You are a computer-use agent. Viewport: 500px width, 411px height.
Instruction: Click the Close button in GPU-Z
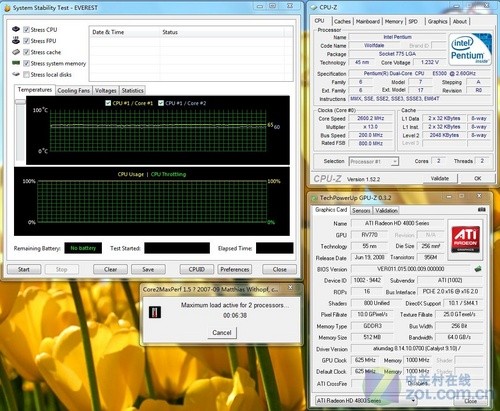(470, 401)
